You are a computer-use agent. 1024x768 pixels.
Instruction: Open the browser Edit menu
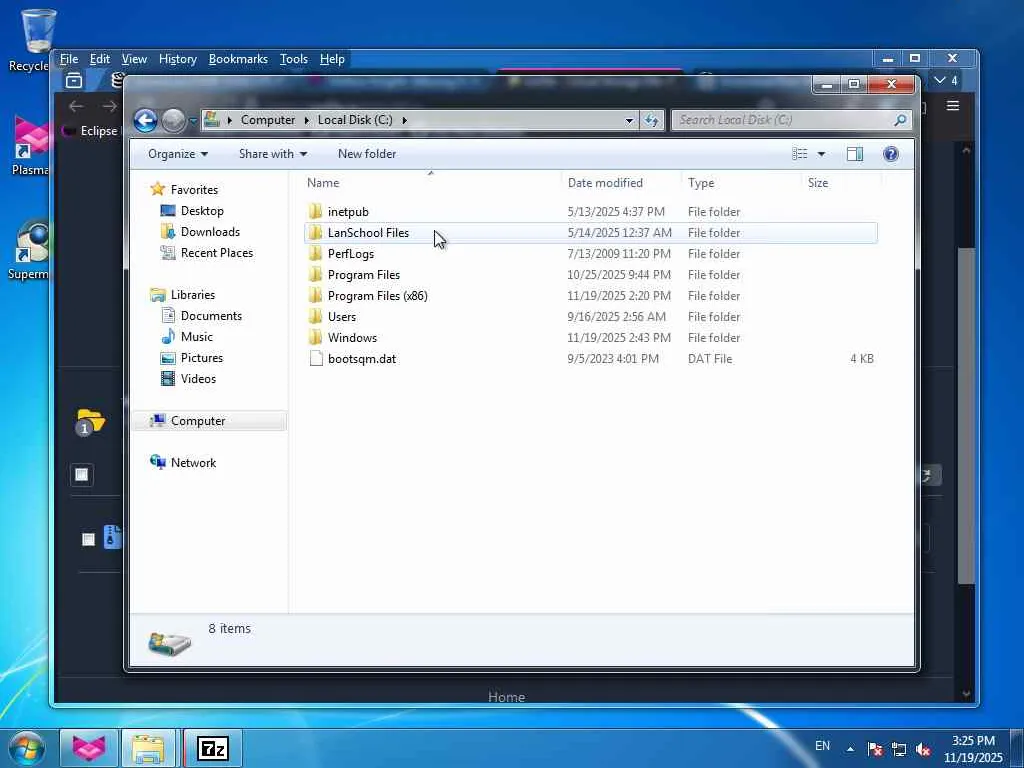point(99,59)
